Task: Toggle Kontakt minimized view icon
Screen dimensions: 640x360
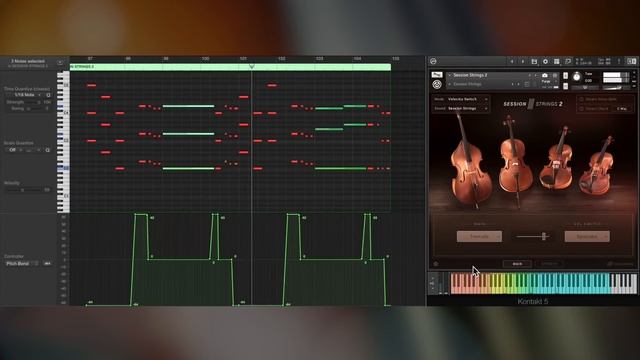Action: click(568, 61)
